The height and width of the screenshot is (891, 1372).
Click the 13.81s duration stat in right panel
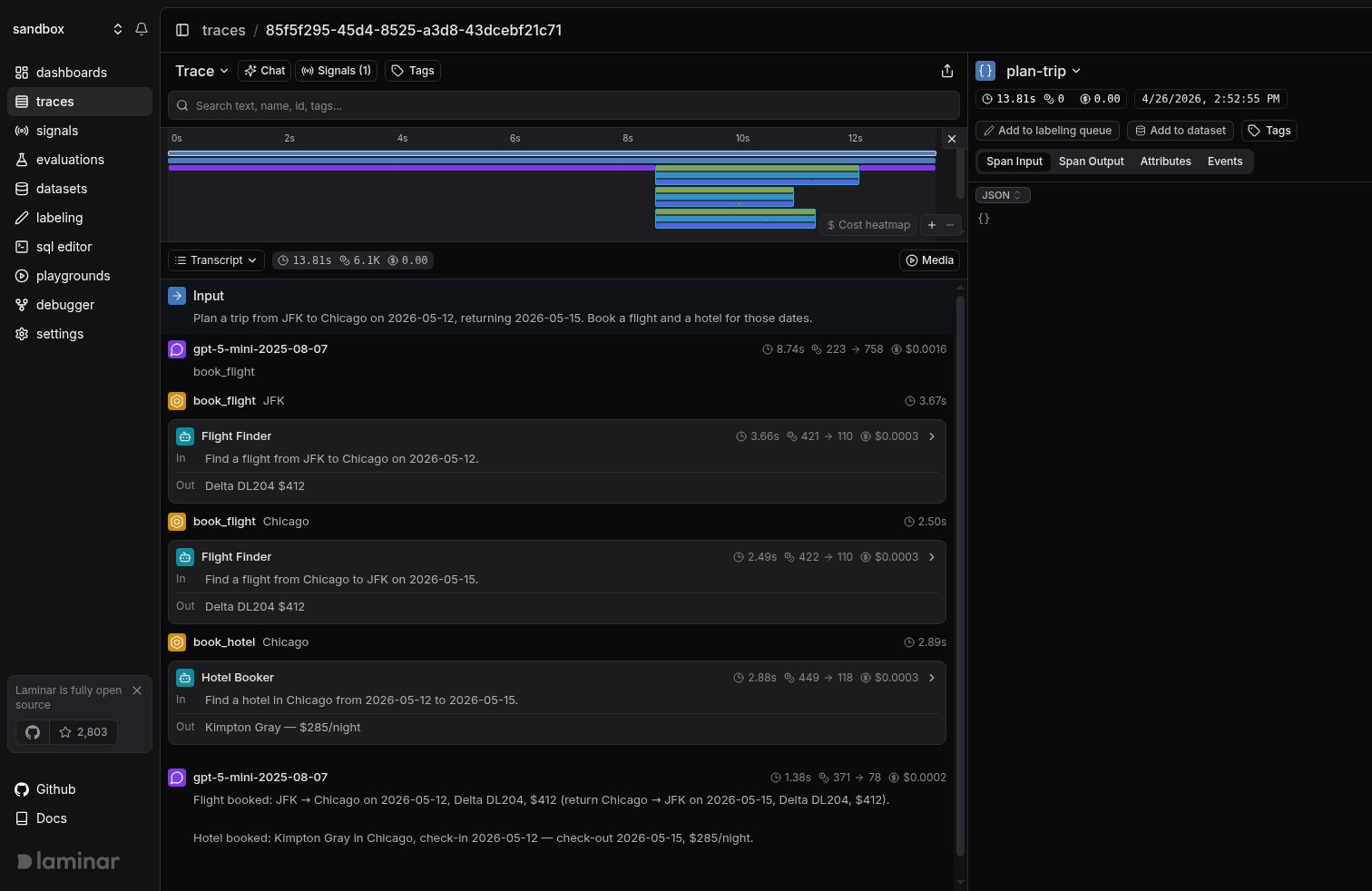pos(1009,99)
